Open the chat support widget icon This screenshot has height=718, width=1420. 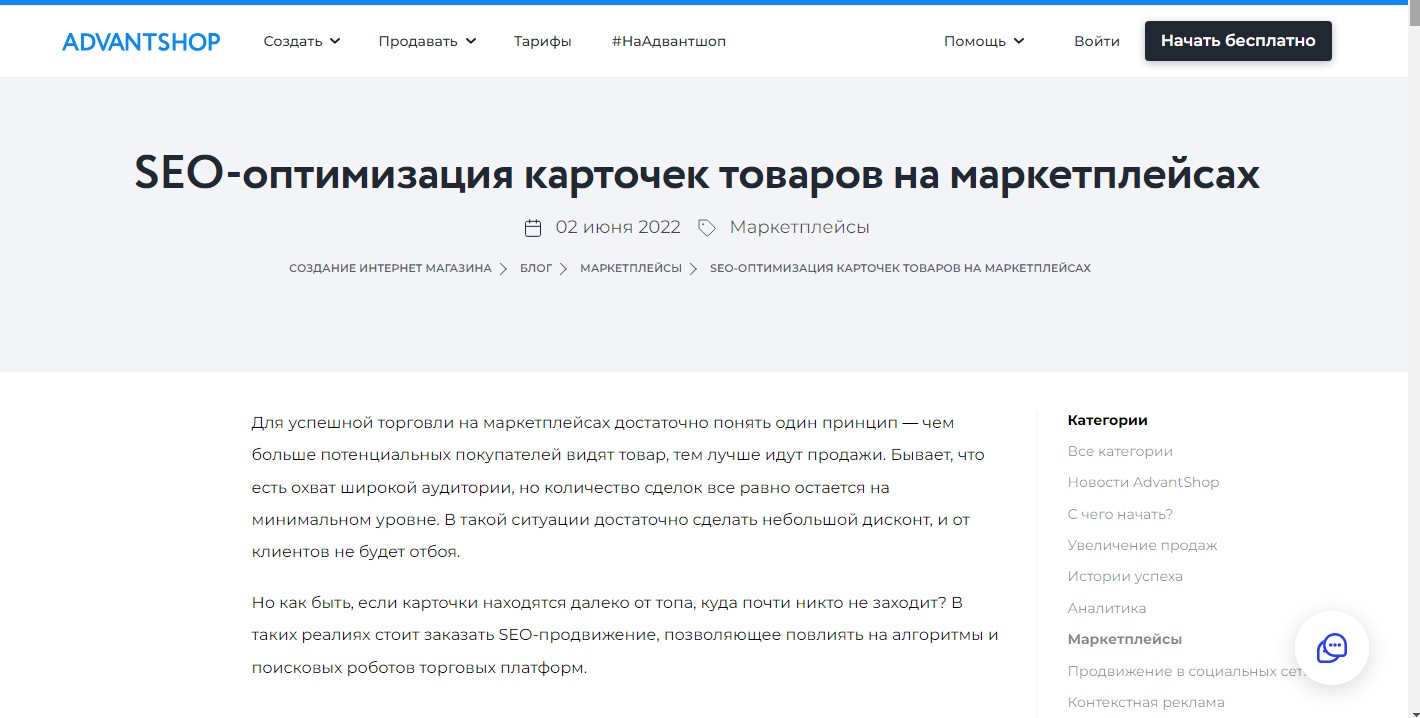point(1331,647)
